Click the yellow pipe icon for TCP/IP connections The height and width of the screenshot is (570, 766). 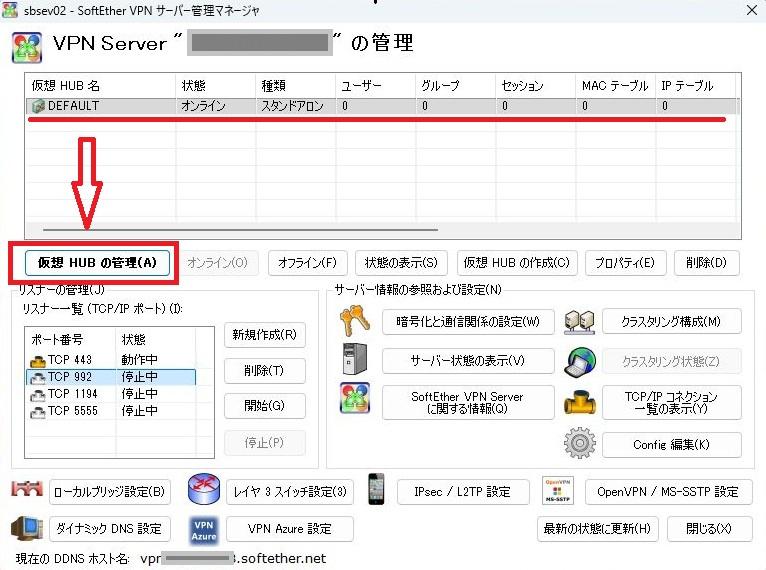[x=579, y=402]
